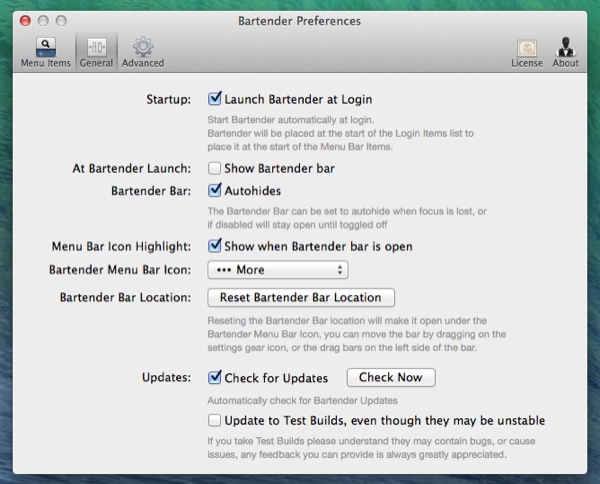This screenshot has height=484, width=600.
Task: Enable Show Bartender bar at launch
Action: (214, 168)
